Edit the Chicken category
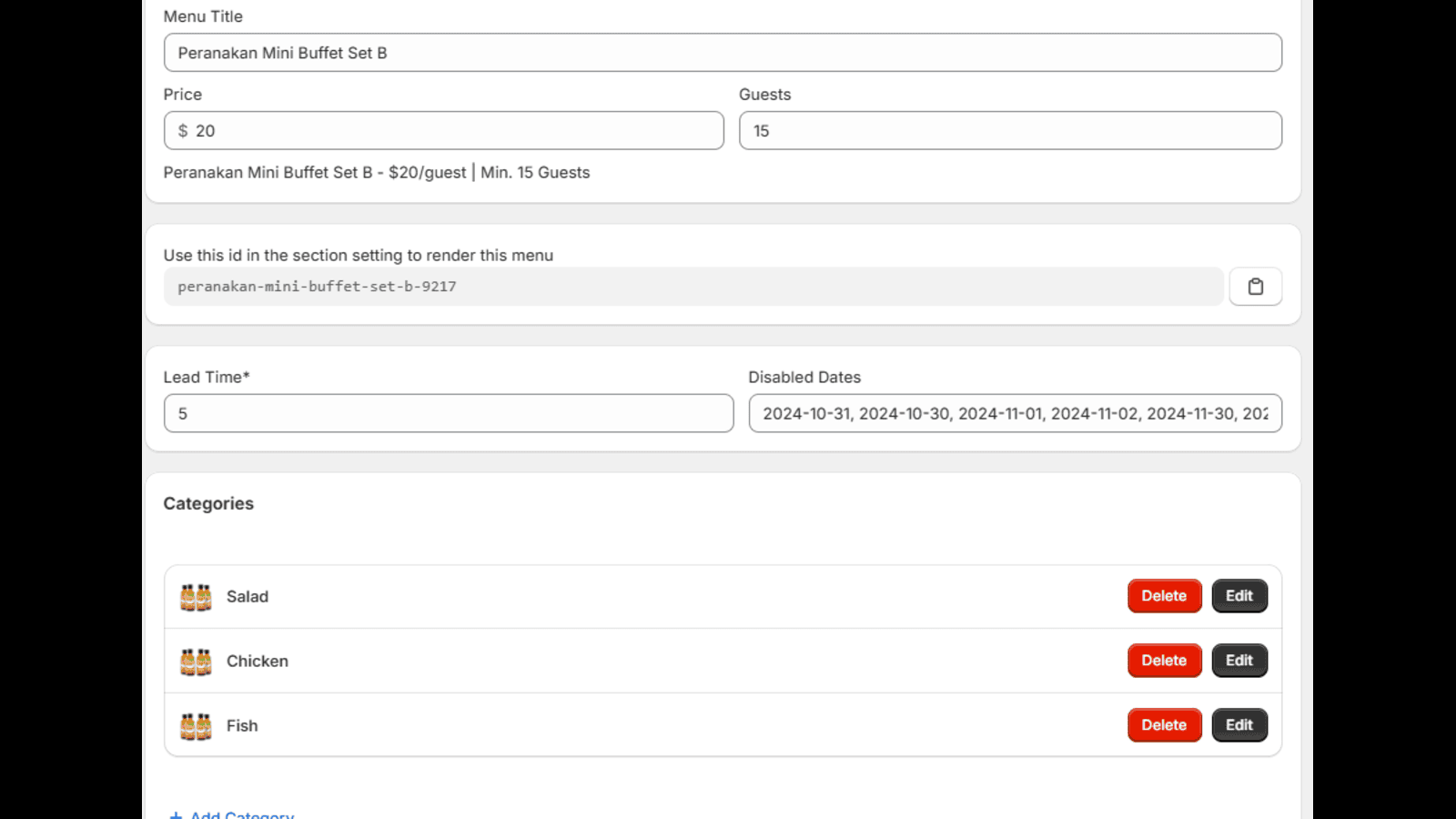1456x819 pixels. pos(1239,661)
